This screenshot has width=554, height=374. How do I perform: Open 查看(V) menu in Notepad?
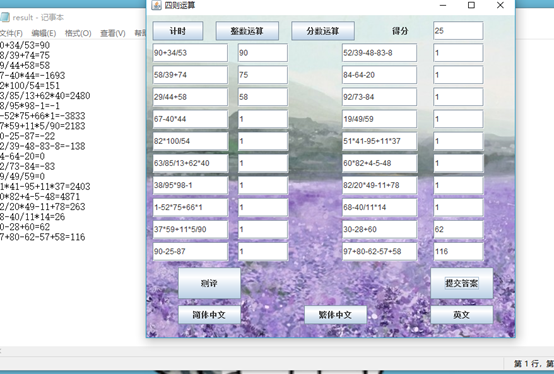point(113,33)
